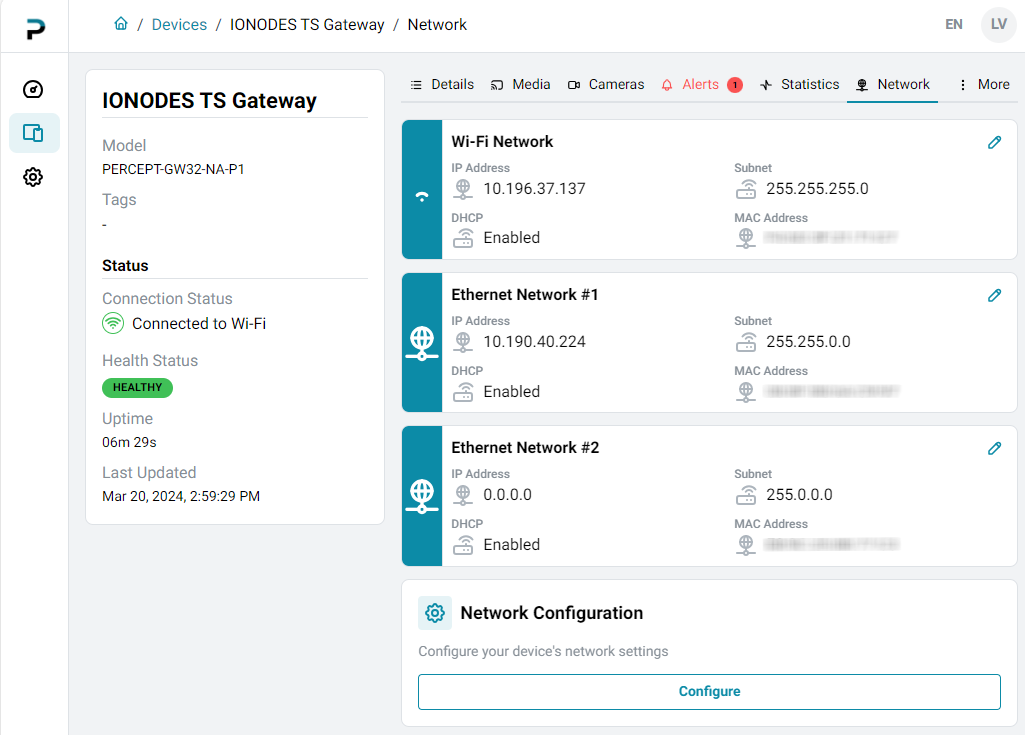
Task: Click IP address icon next to 10.196.37.137
Action: click(x=463, y=189)
